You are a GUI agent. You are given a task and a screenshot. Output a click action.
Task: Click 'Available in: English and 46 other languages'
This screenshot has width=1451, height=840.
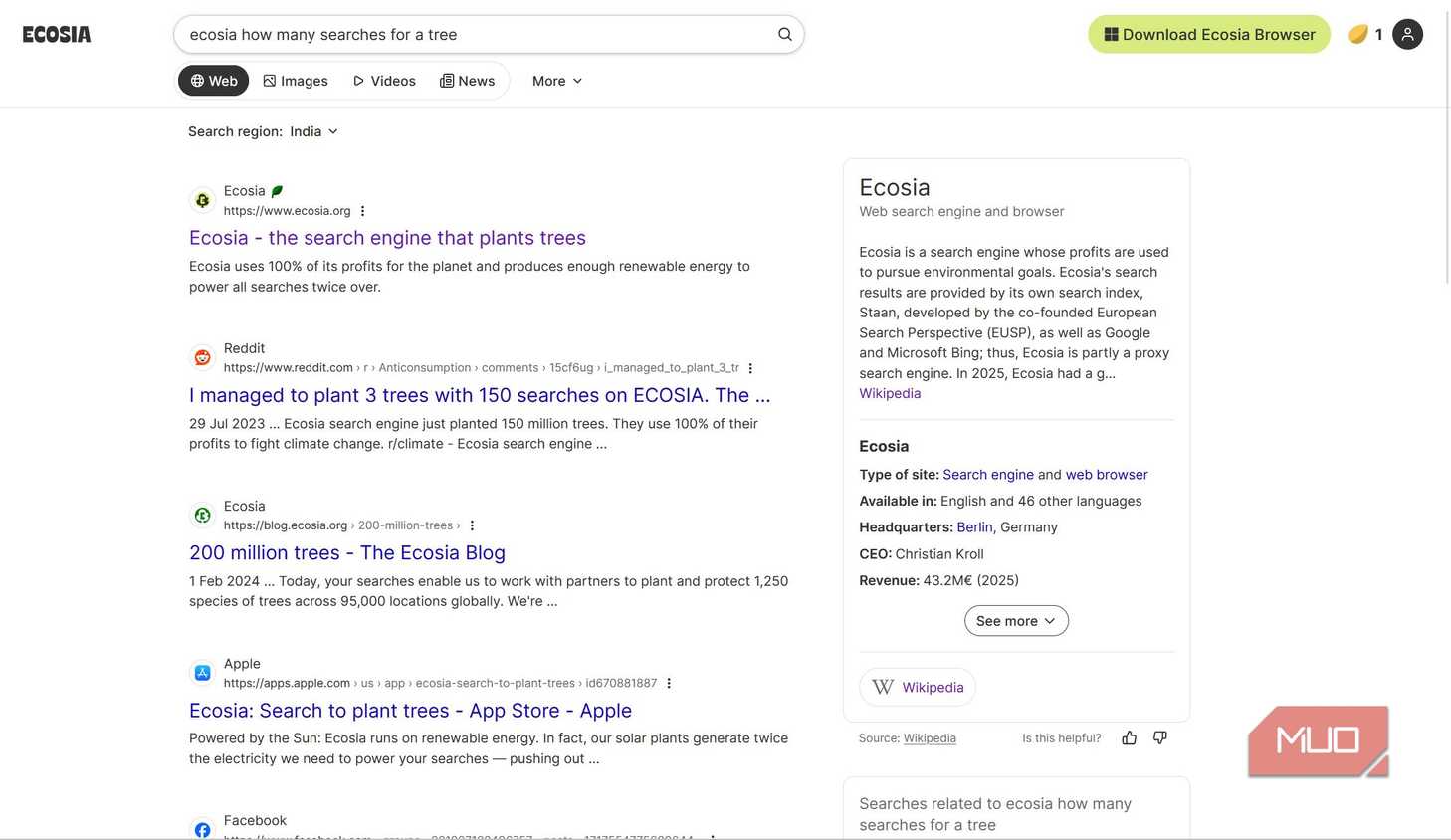[1000, 501]
